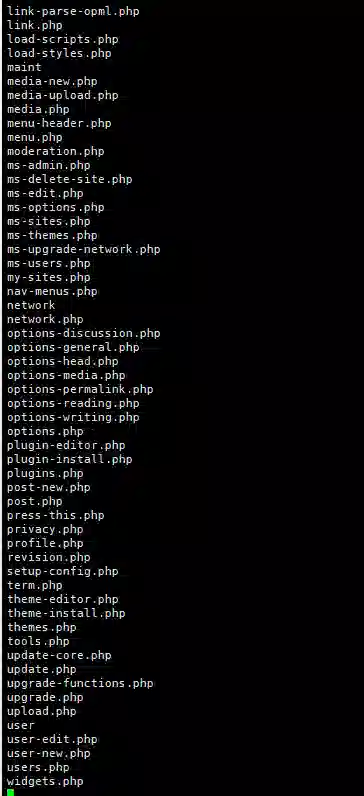Click widgets.php at the list bottom
Image resolution: width=364 pixels, height=796 pixels.
[x=45, y=781]
